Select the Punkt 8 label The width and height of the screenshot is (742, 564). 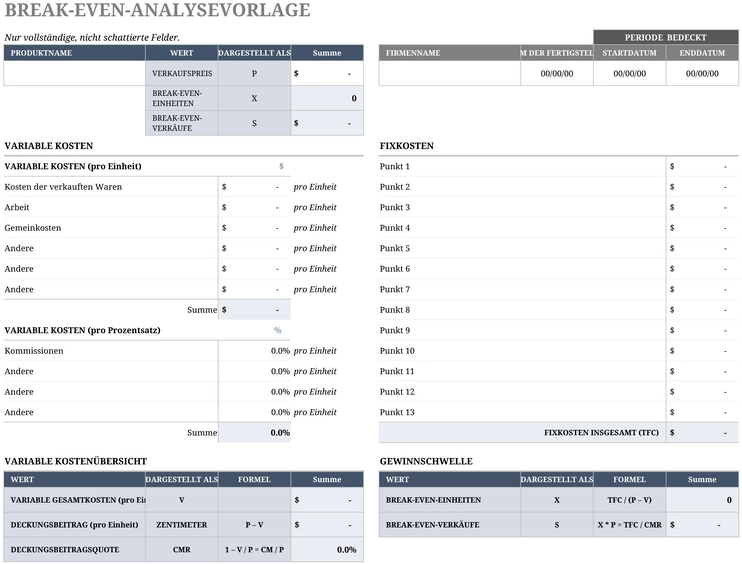pyautogui.click(x=395, y=309)
